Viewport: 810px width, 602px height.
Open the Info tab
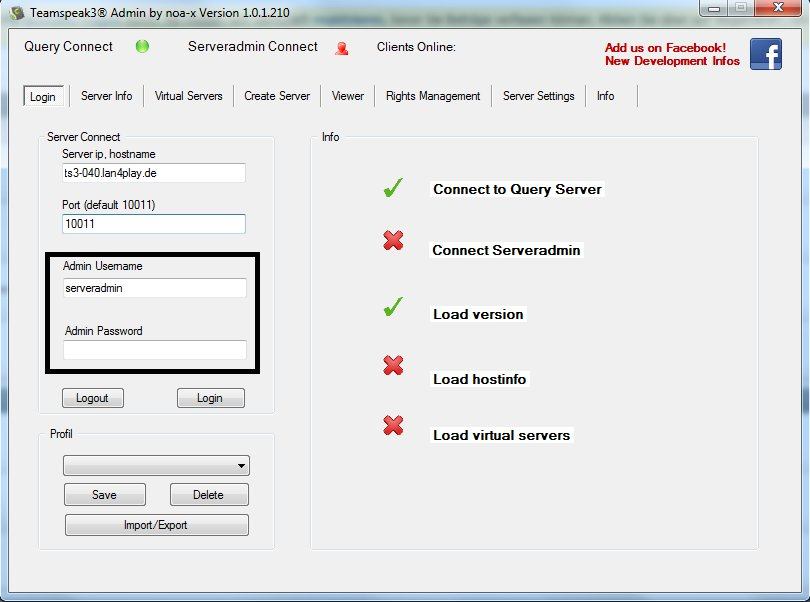click(605, 96)
